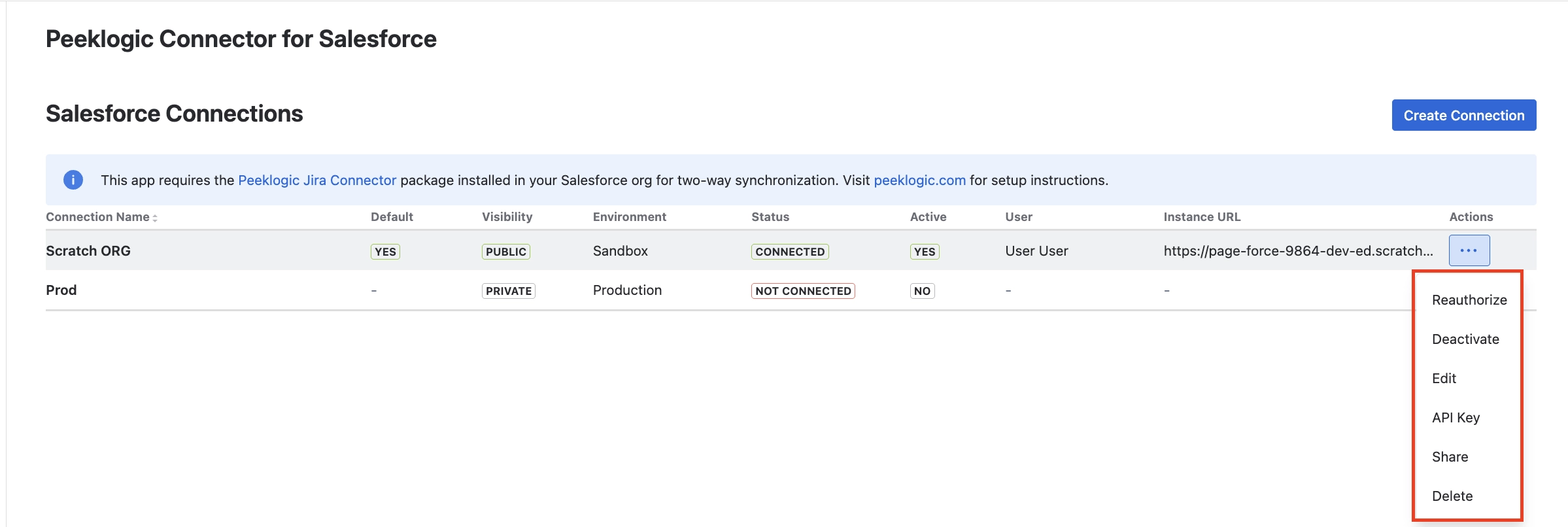Screen dimensions: 1568x527
Task: Click the User User cell
Action: (1036, 251)
